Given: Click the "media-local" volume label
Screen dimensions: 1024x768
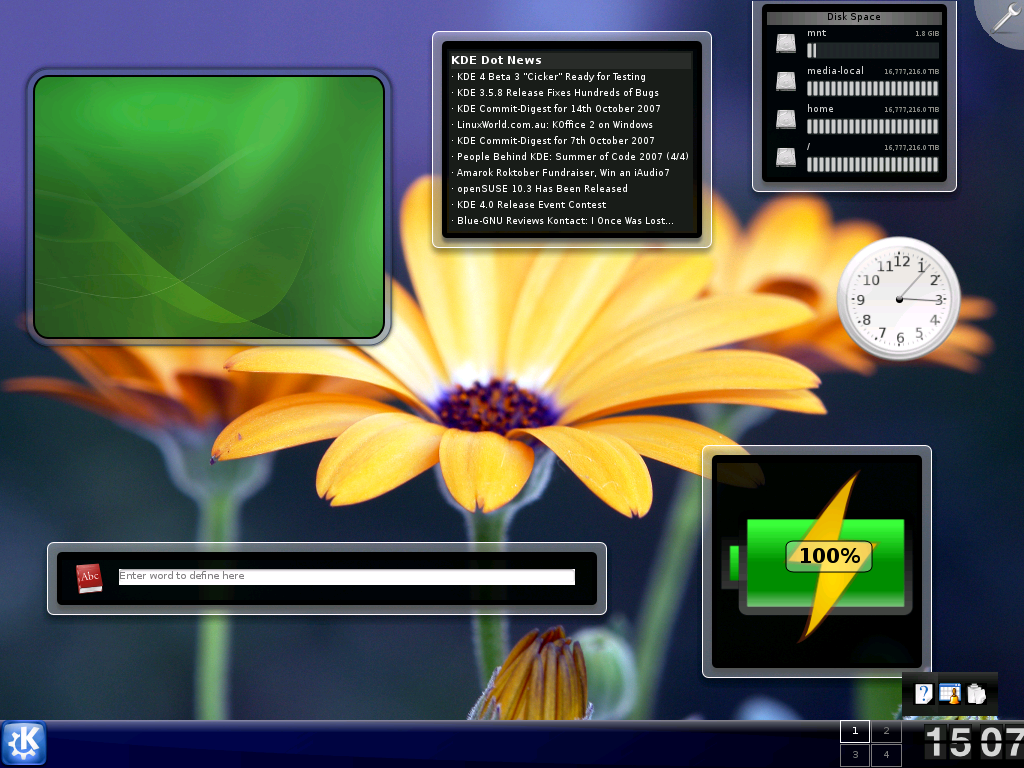Looking at the screenshot, I should click(x=835, y=71).
